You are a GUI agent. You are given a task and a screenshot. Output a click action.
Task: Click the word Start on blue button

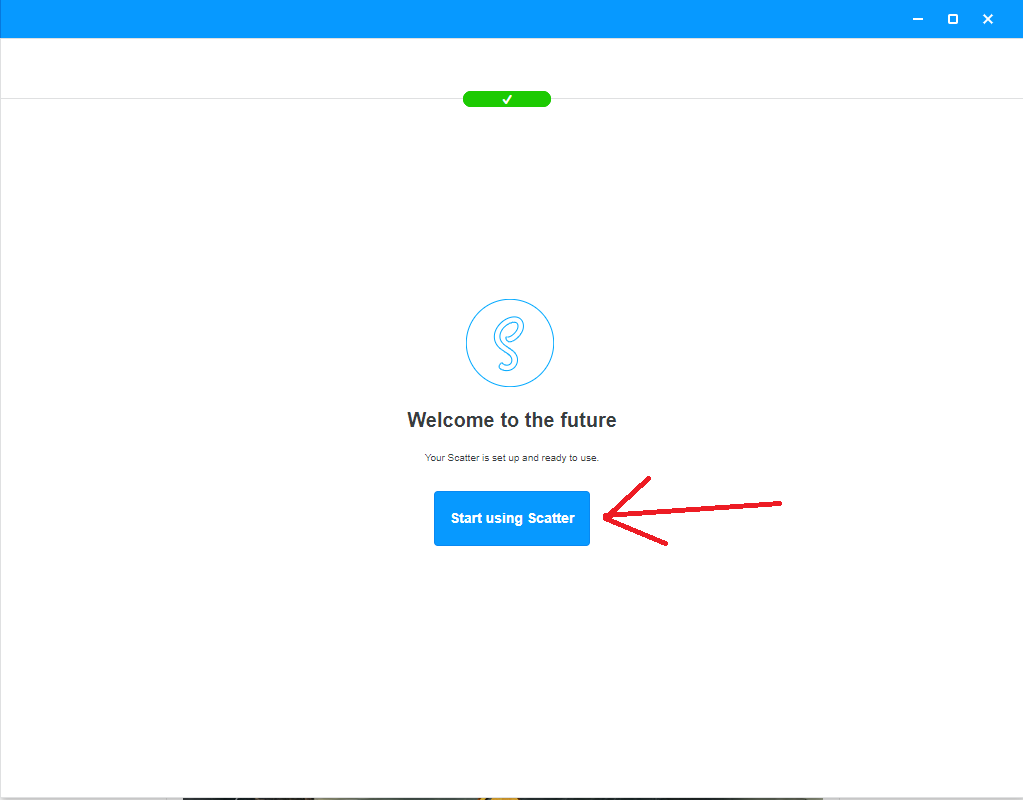click(466, 518)
